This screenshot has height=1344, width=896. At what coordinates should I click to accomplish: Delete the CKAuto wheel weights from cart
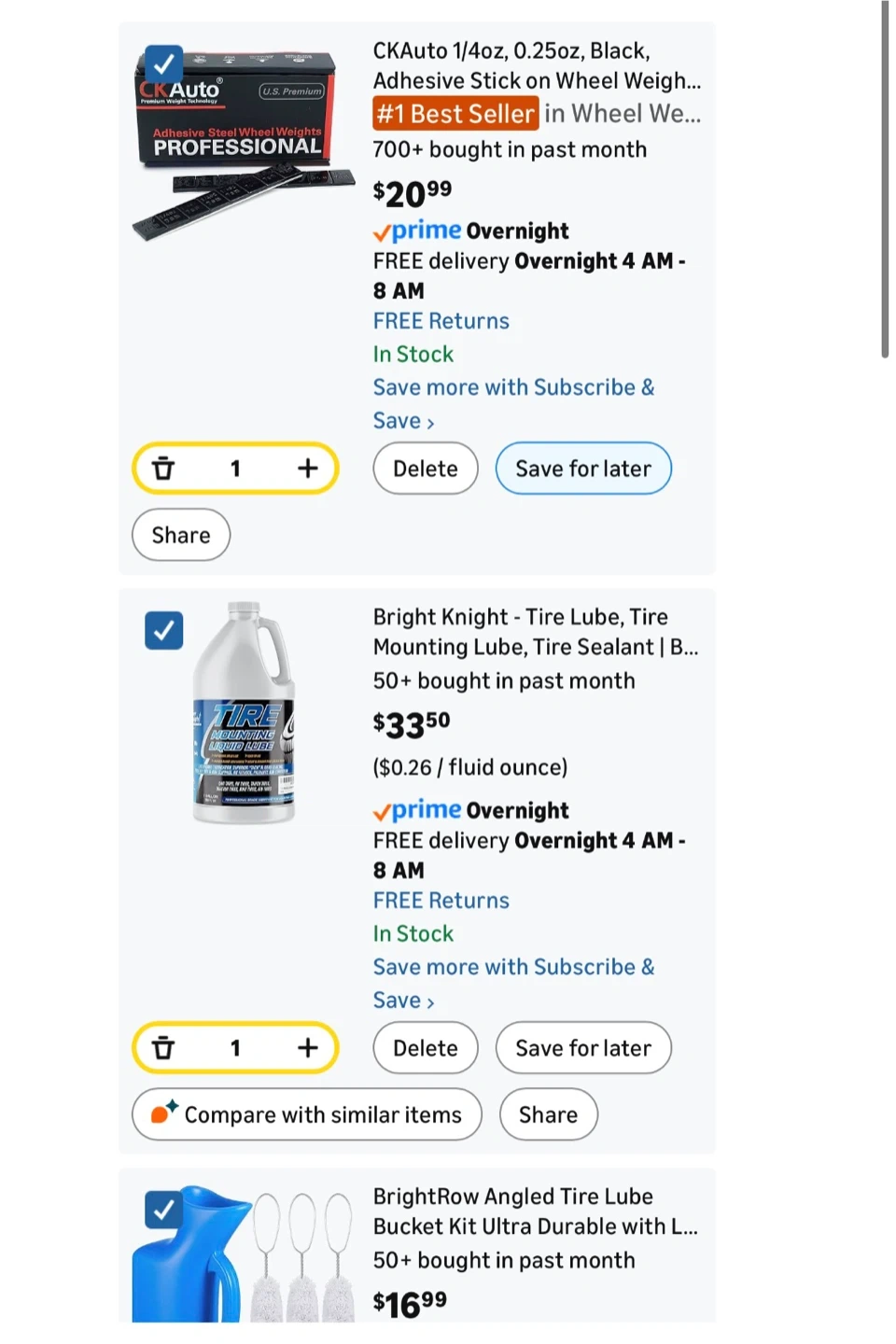426,469
